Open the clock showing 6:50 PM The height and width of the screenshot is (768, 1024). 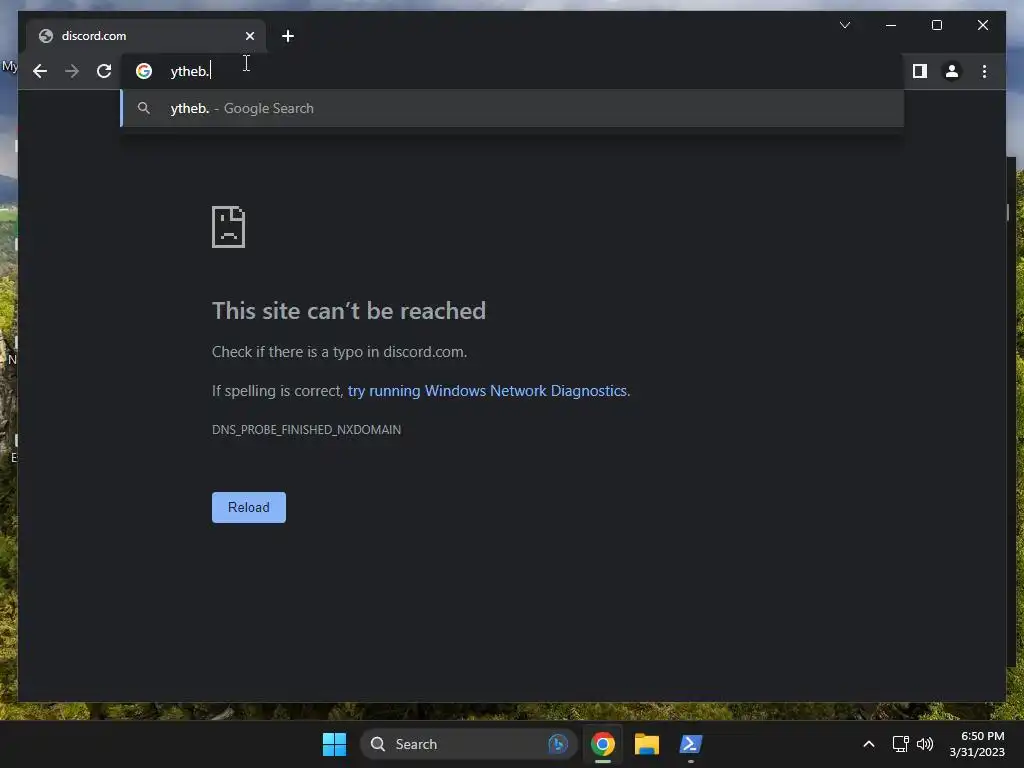tap(977, 744)
